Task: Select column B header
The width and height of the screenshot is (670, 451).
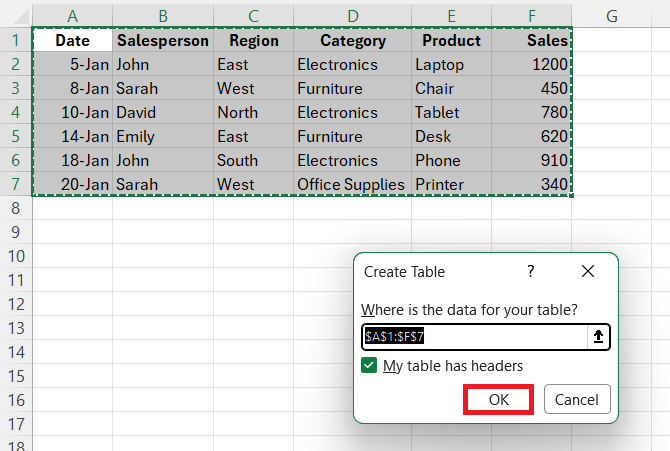Action: click(x=163, y=16)
